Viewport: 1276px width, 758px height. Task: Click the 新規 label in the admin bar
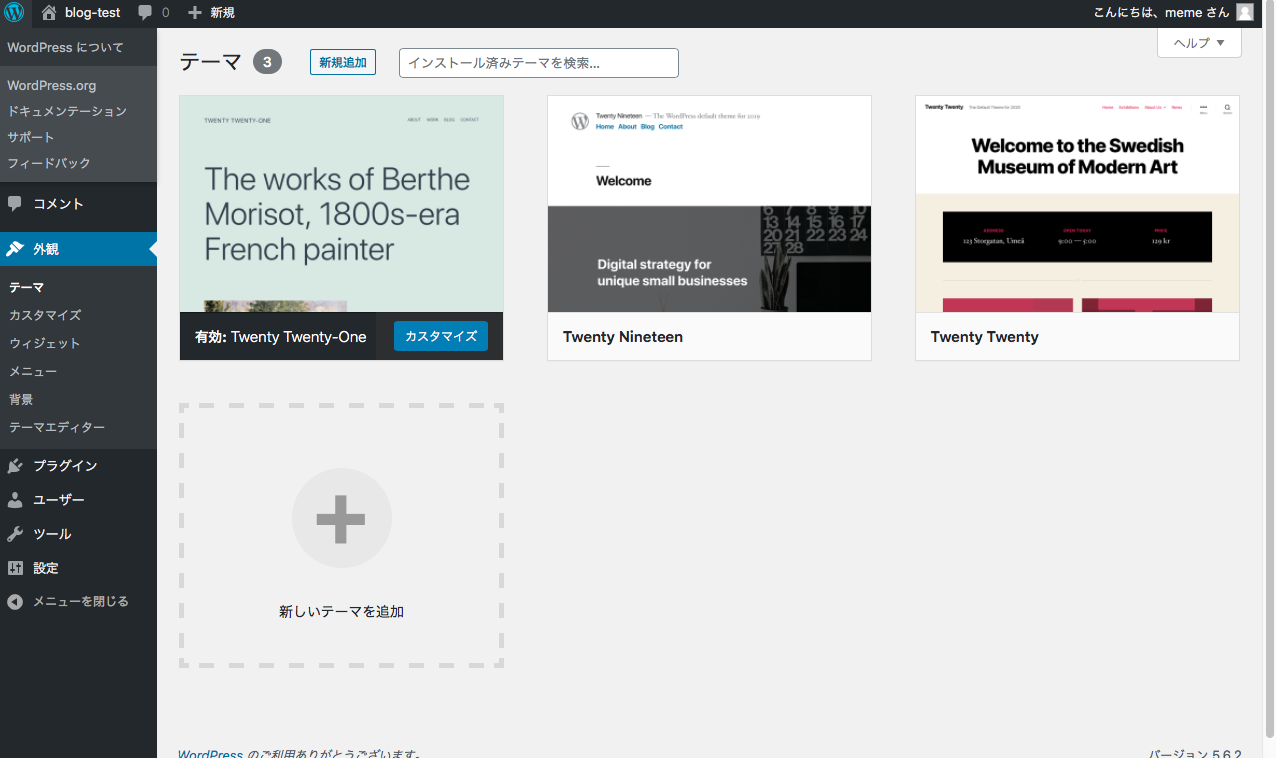[222, 13]
